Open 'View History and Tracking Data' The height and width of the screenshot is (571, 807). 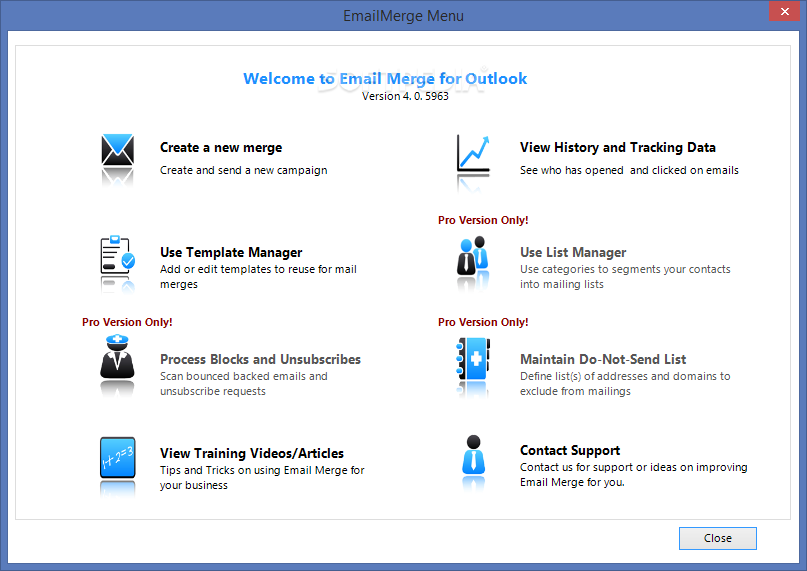pos(618,148)
